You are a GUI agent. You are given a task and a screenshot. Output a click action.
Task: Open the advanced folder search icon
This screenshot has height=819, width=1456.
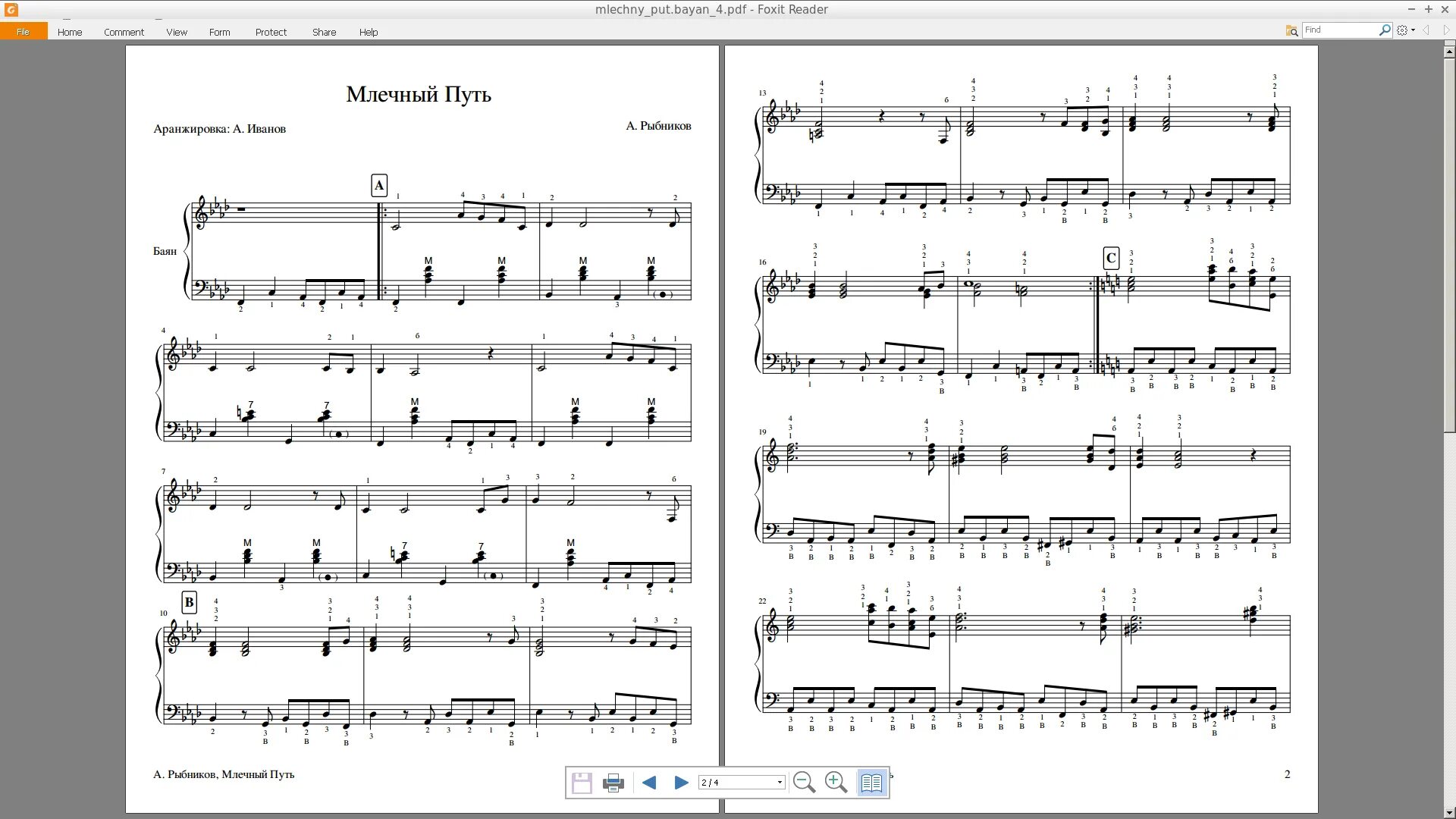[1291, 30]
